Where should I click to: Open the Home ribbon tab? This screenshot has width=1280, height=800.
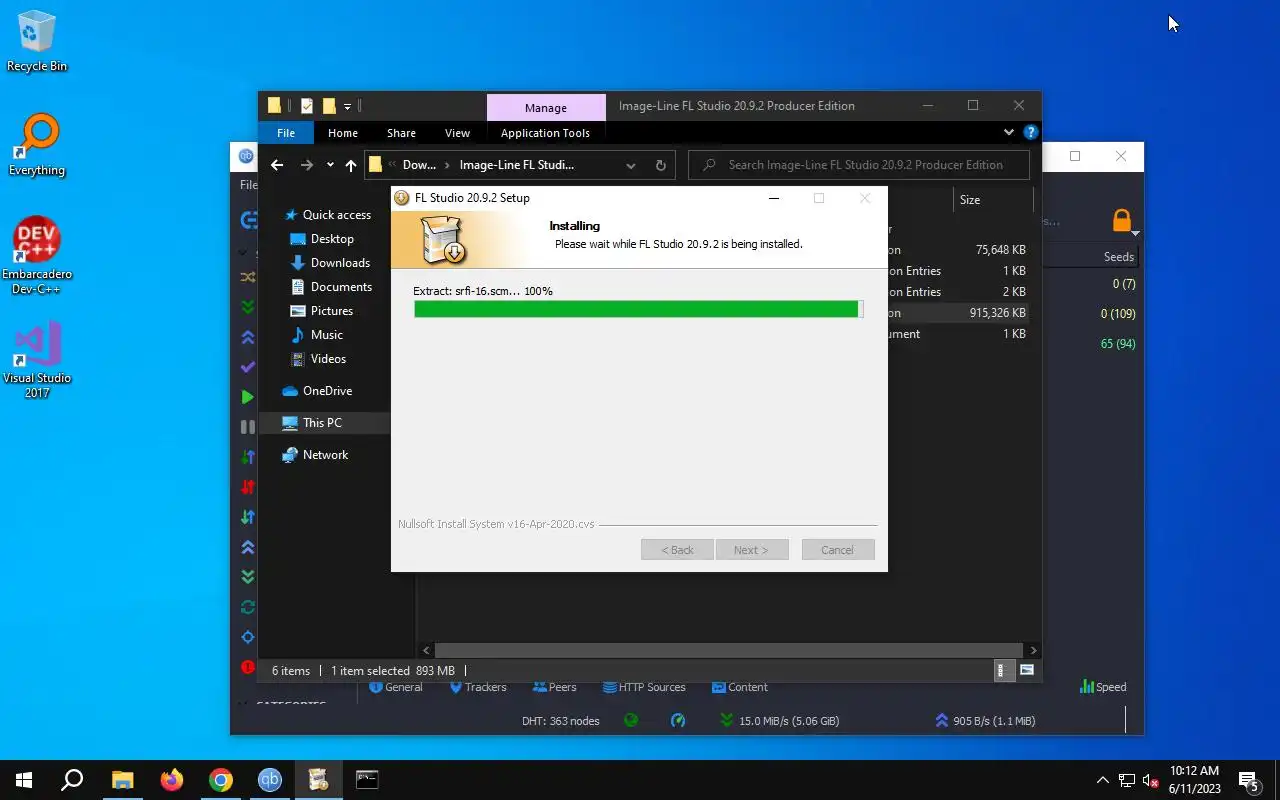pyautogui.click(x=342, y=133)
